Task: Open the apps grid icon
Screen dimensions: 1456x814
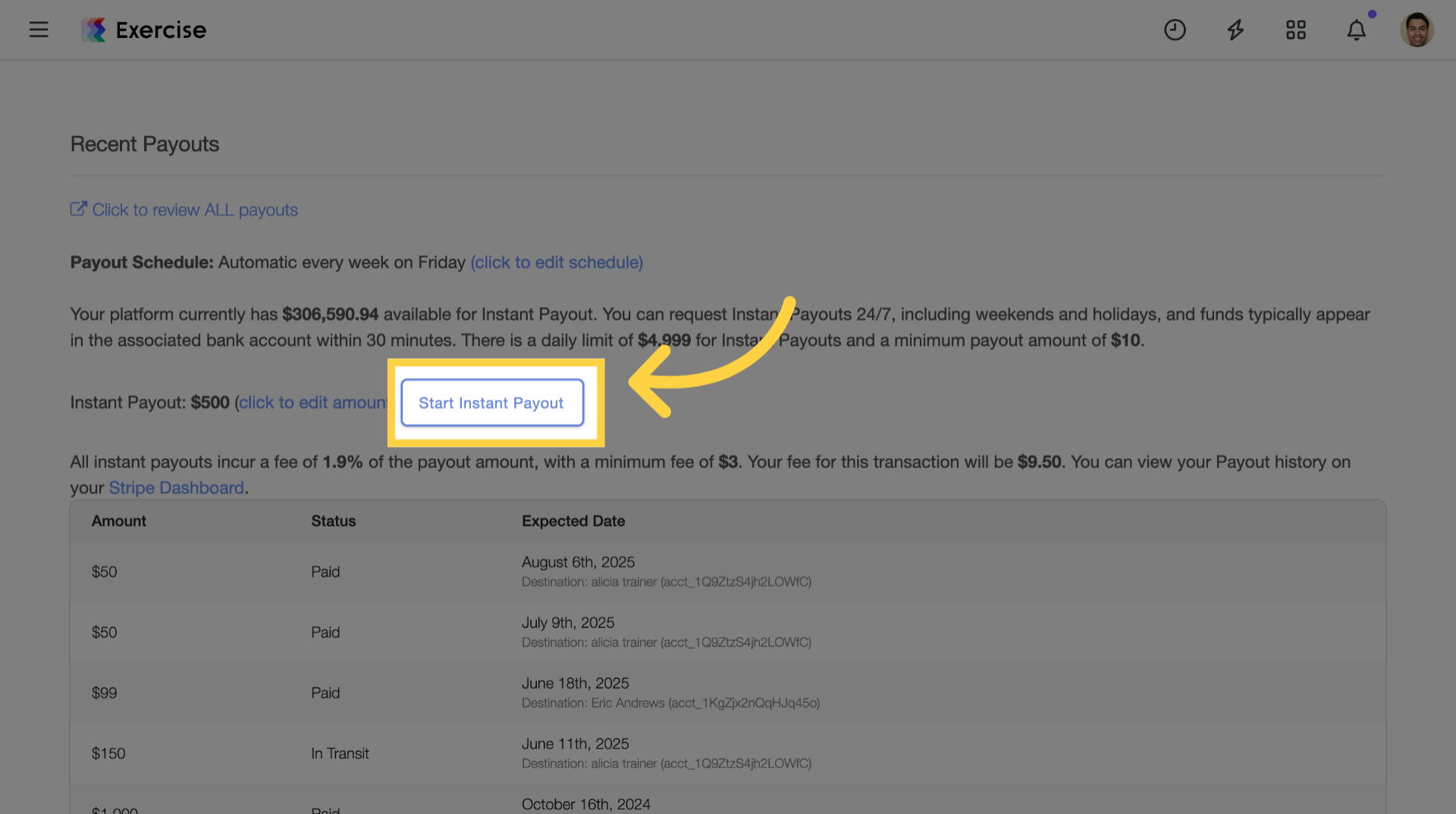Action: (x=1296, y=30)
